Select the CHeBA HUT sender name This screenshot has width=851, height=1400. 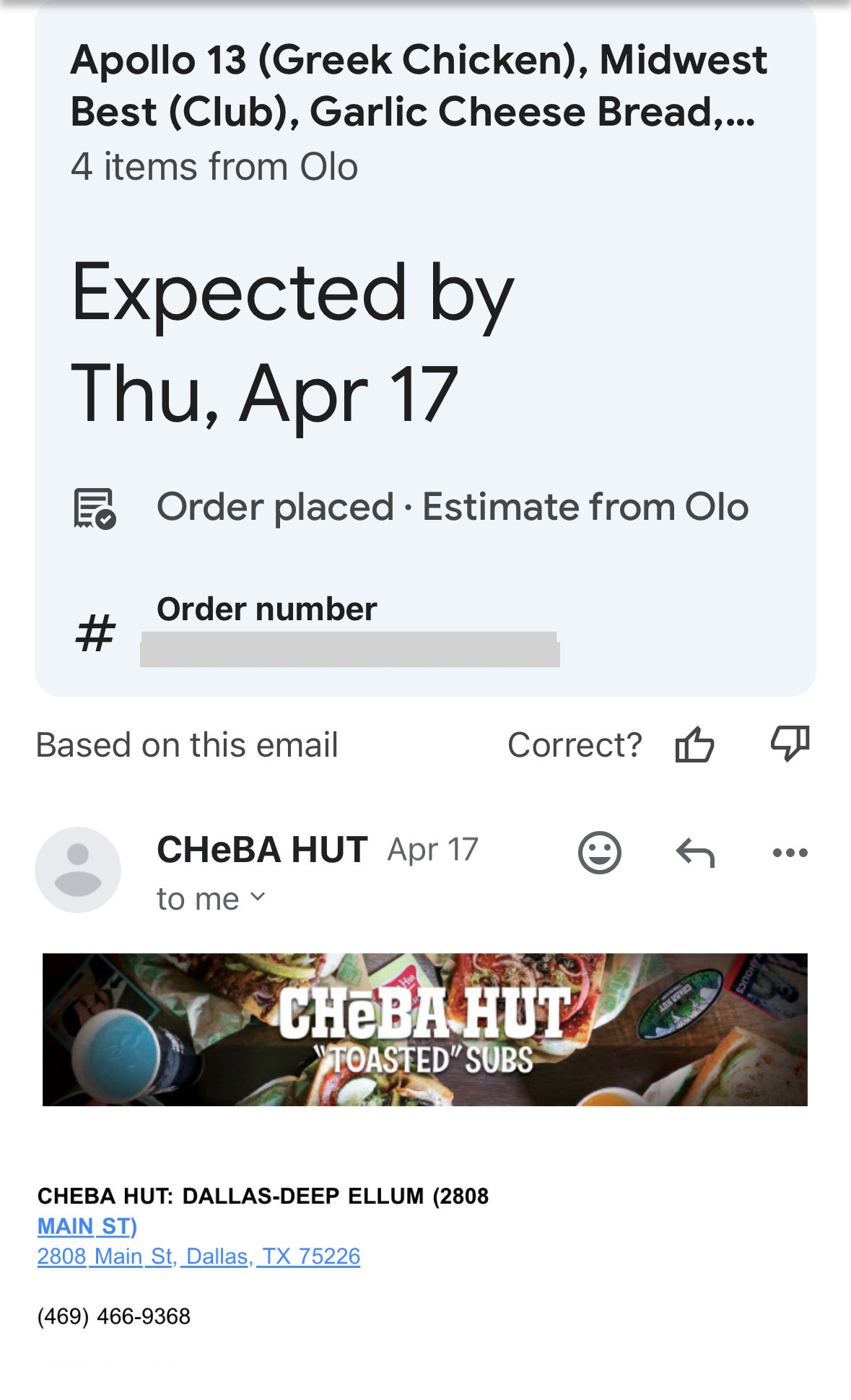pyautogui.click(x=262, y=850)
